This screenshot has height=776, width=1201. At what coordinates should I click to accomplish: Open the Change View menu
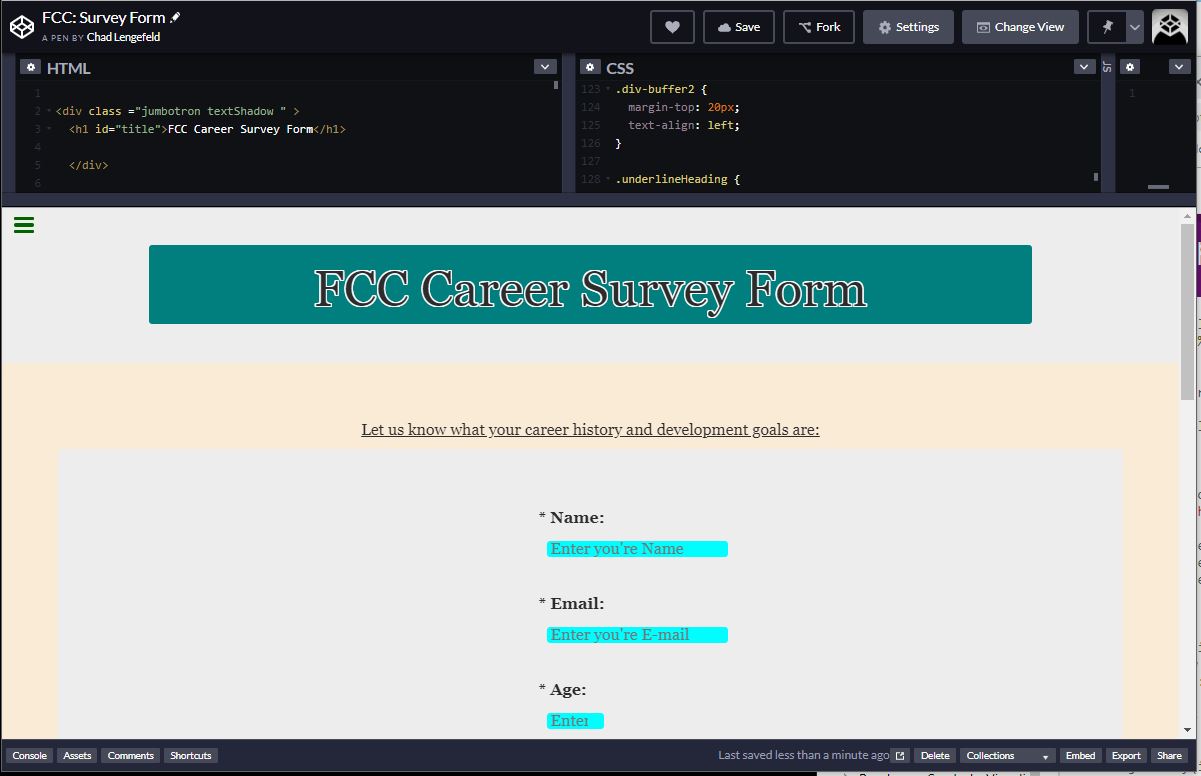[x=1020, y=27]
